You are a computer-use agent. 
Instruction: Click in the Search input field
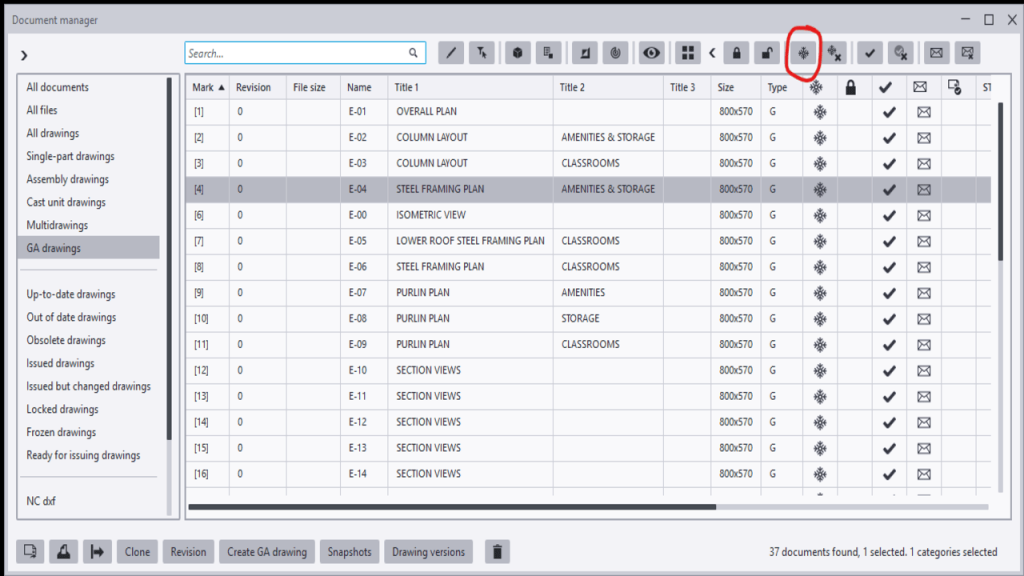(x=295, y=53)
